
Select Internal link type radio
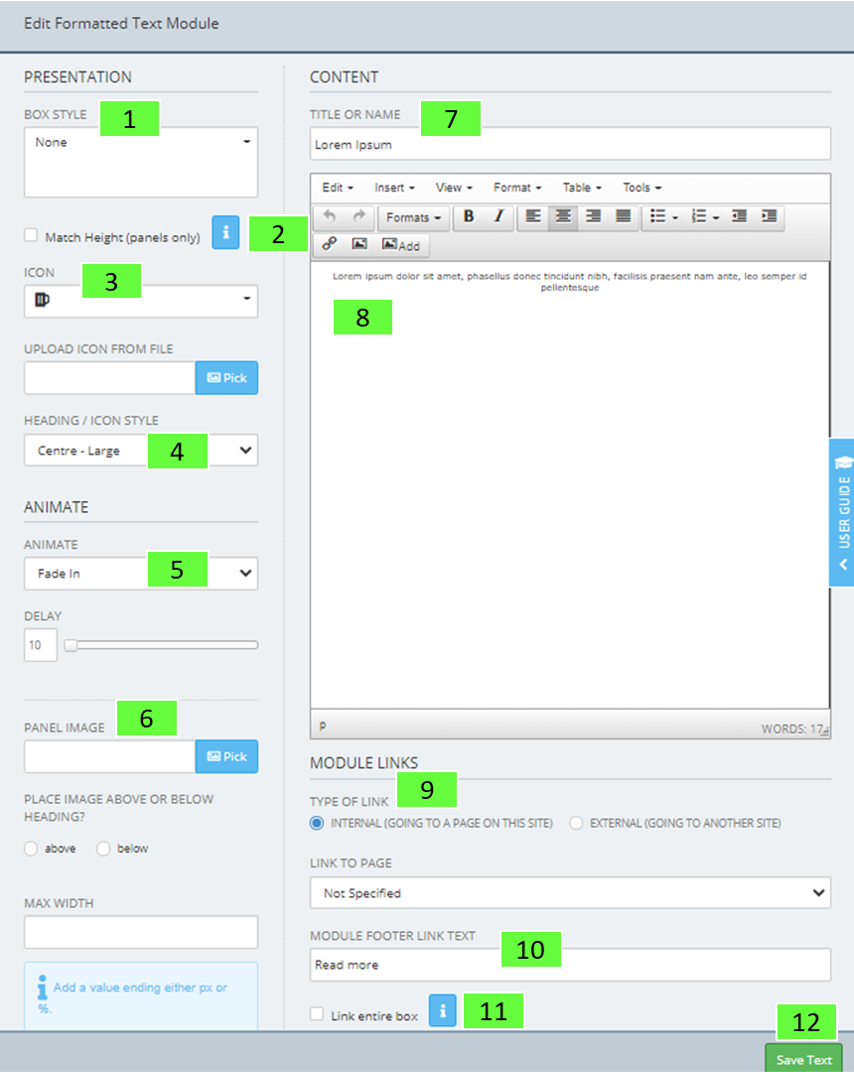point(317,822)
